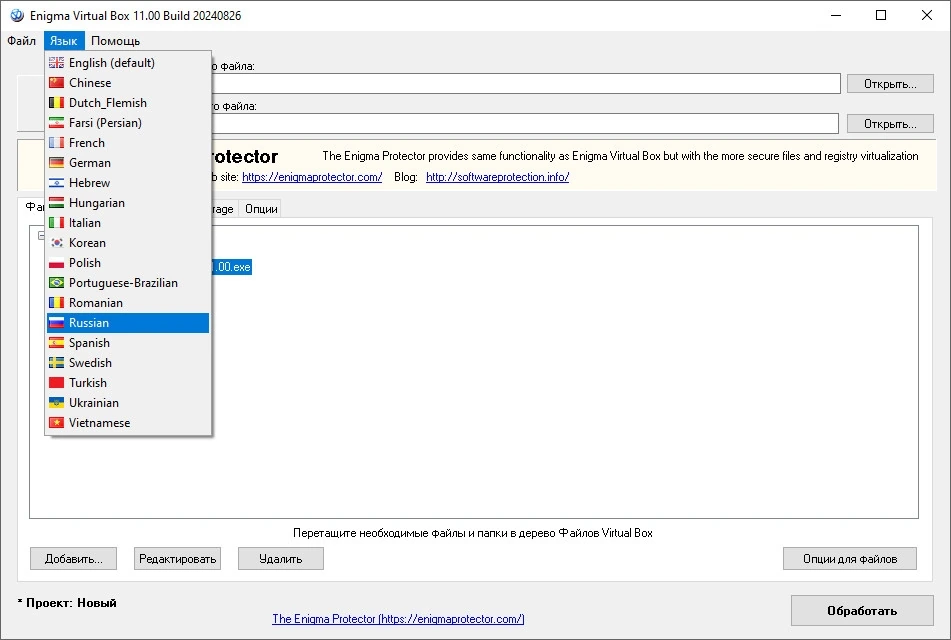Click the French flag icon
951x640 pixels.
(x=56, y=143)
